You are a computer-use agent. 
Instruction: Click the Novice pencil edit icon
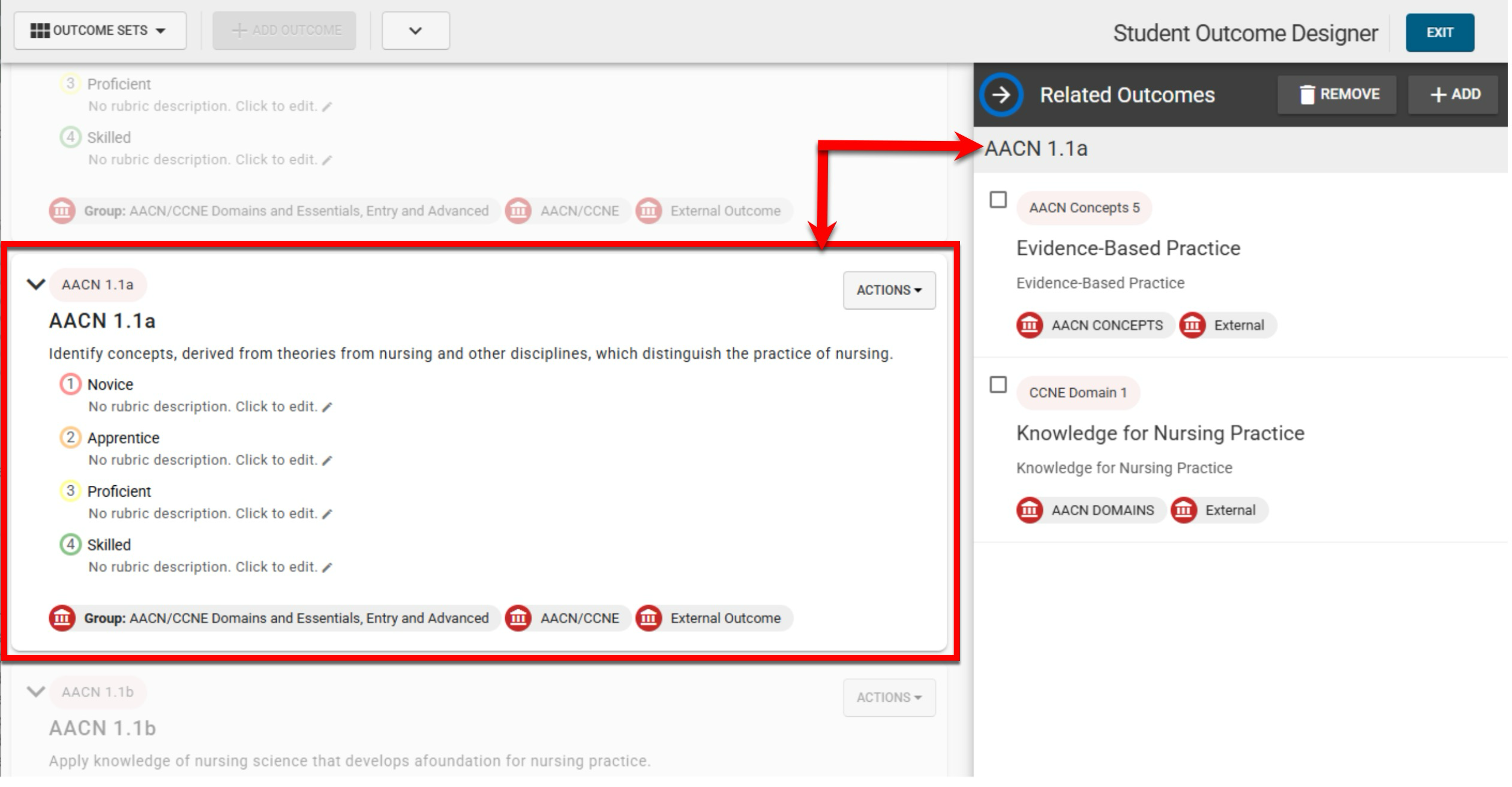click(x=328, y=408)
